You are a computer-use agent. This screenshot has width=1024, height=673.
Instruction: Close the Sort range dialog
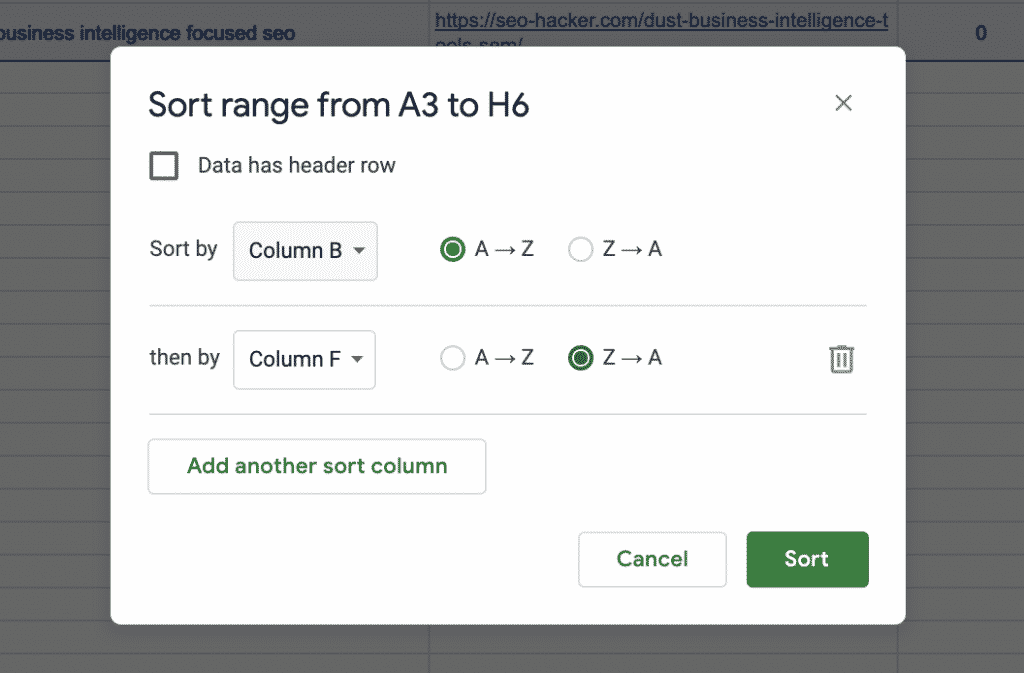click(x=843, y=103)
